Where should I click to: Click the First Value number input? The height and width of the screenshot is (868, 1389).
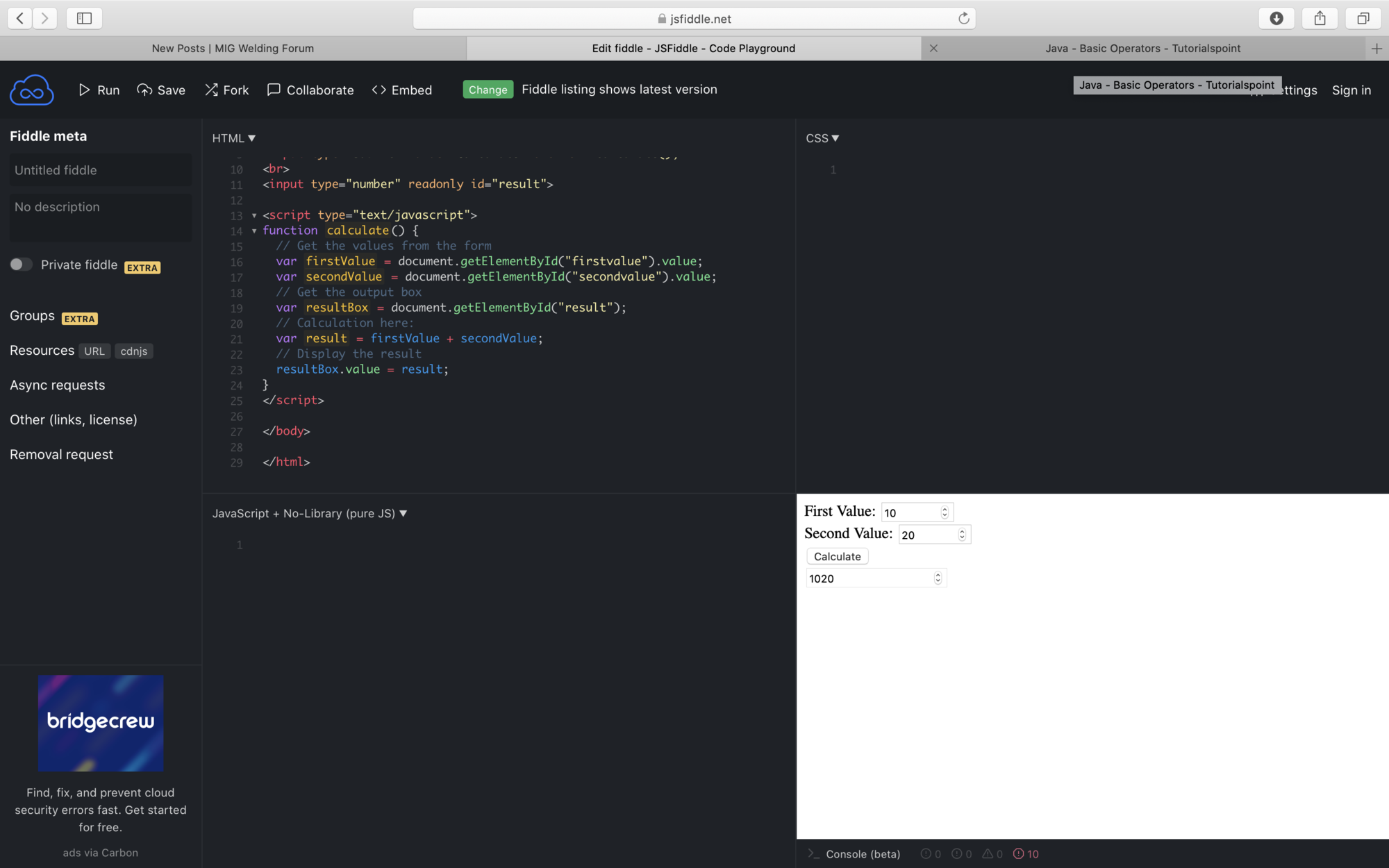pyautogui.click(x=917, y=512)
